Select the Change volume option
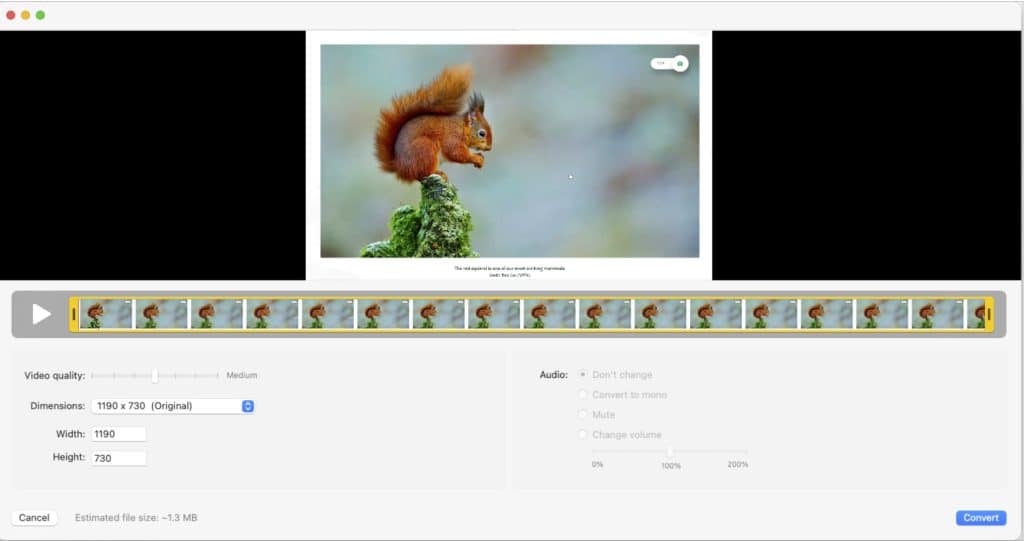Viewport: 1024px width, 541px height. point(583,434)
